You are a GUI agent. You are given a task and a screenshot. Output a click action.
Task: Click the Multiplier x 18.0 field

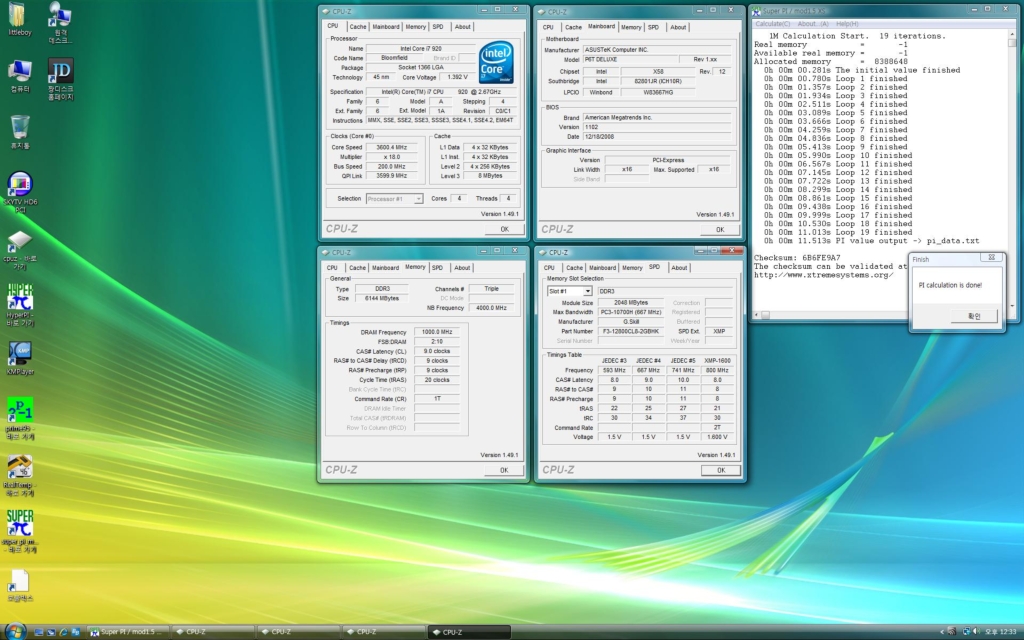click(392, 157)
